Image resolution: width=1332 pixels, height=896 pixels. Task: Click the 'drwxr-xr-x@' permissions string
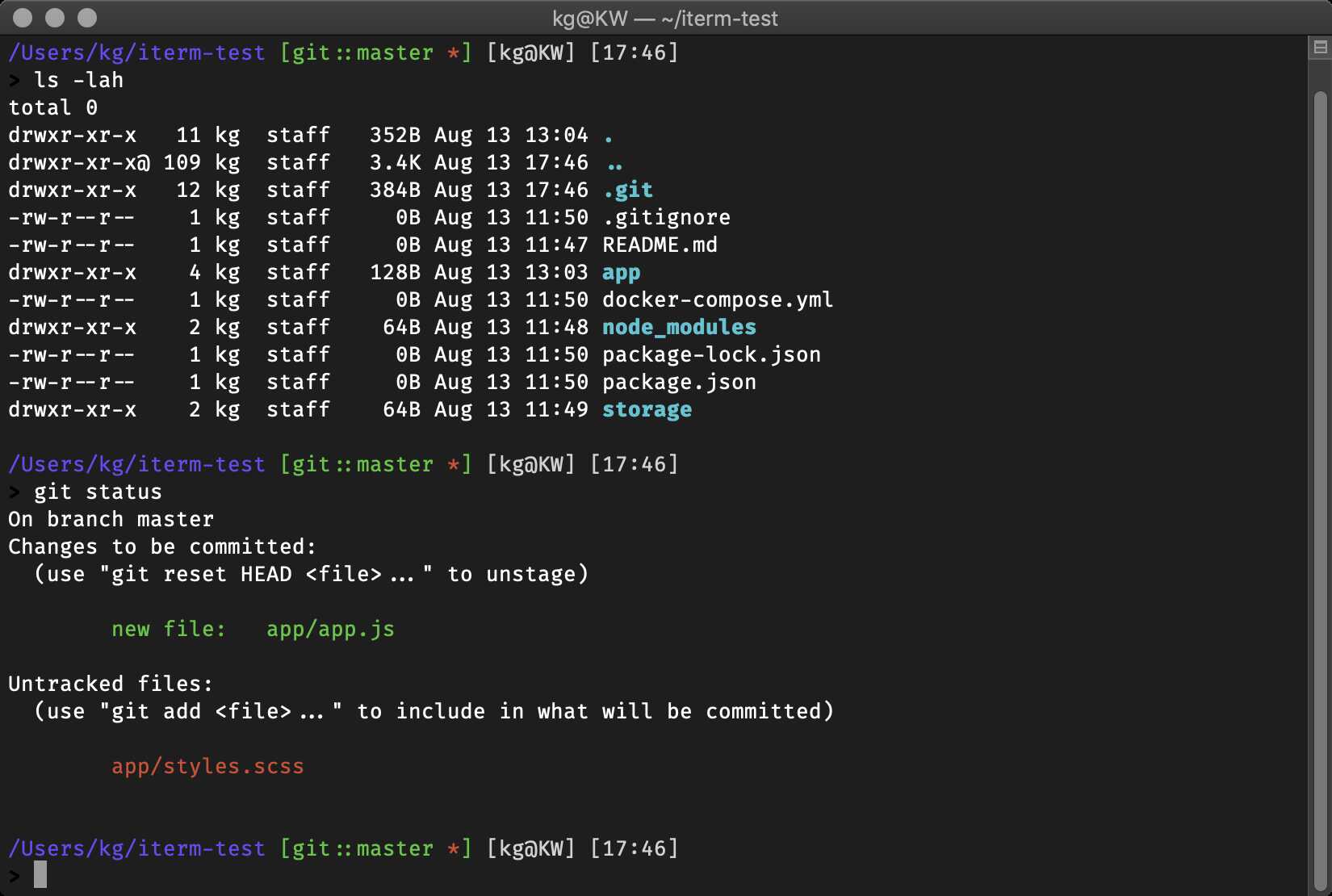coord(79,162)
